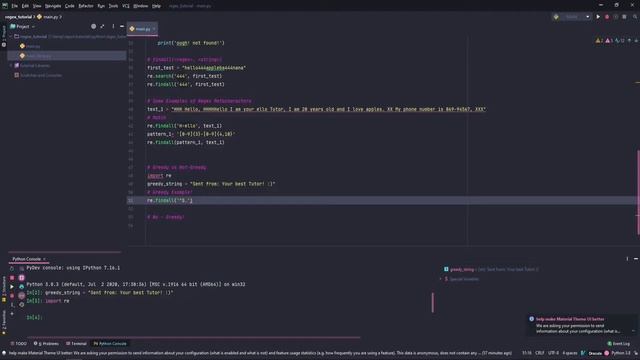This screenshot has width=640, height=360.
Task: Rerun the Python console
Action: tap(12, 269)
